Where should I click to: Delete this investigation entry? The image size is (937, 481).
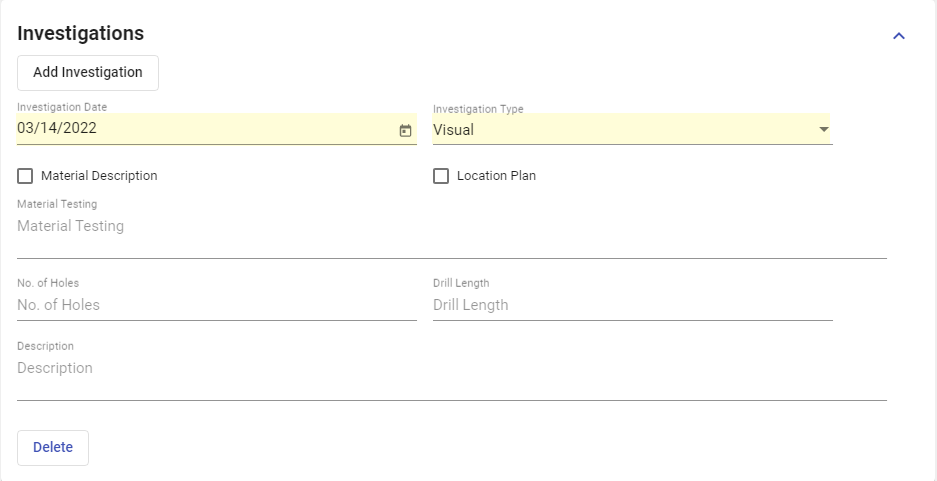tap(53, 448)
